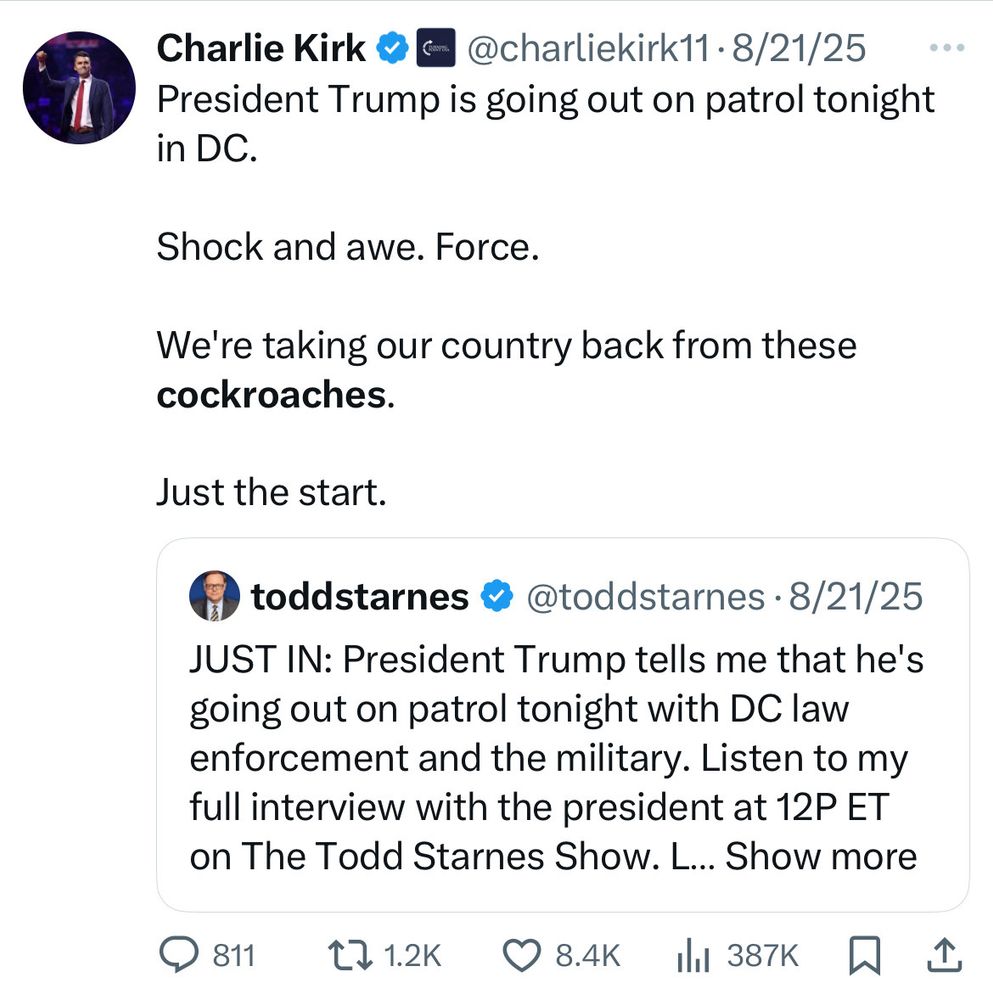Bookmark the tweet with the bookmark icon

(862, 955)
